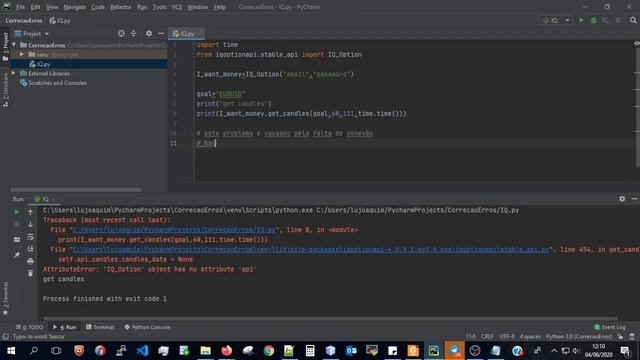
Task: Select the IQ run tab
Action: [44, 199]
